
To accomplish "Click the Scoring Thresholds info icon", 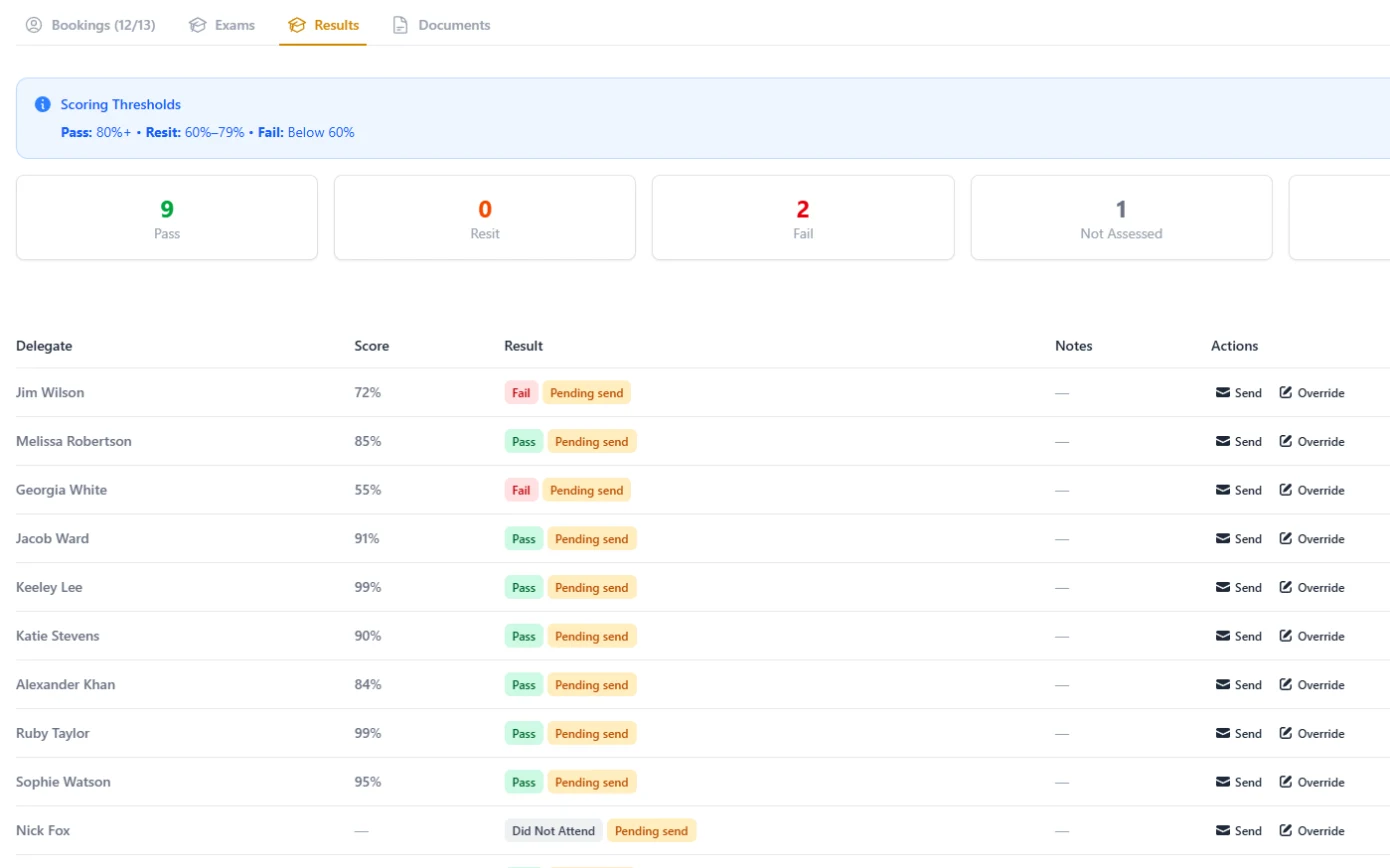I will tap(43, 104).
